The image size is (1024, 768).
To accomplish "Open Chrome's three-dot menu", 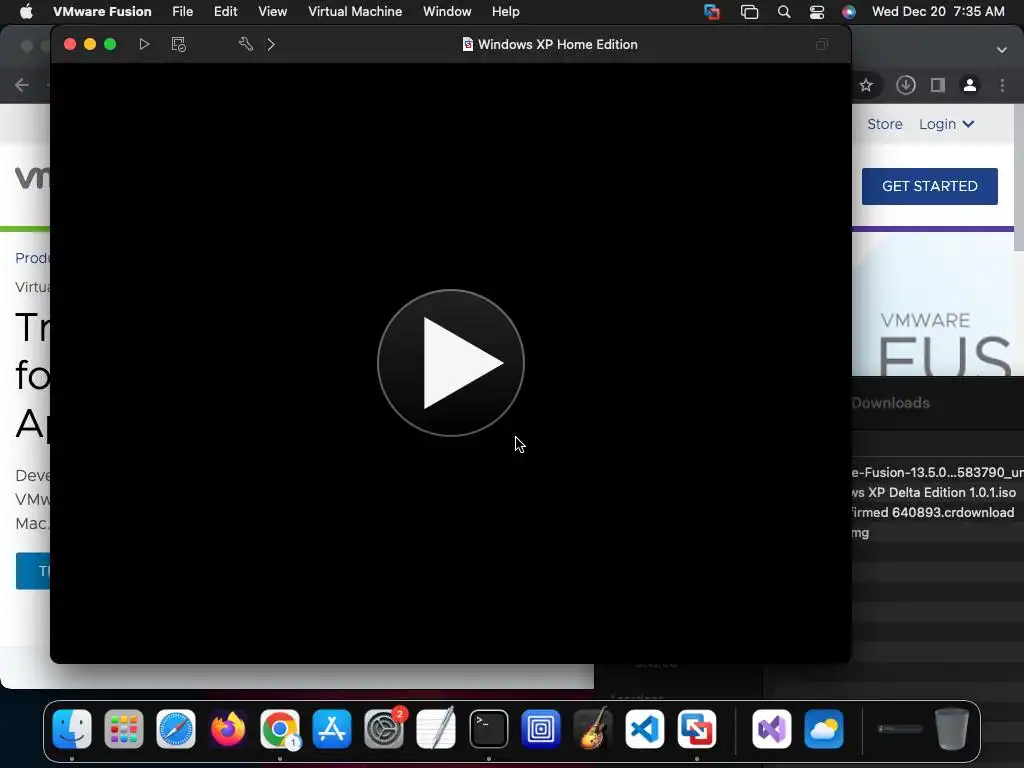I will point(1002,85).
